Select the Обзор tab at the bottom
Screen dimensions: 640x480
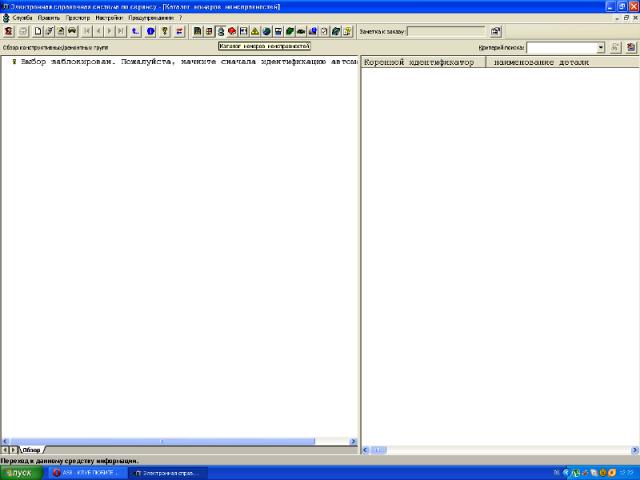[x=31, y=450]
